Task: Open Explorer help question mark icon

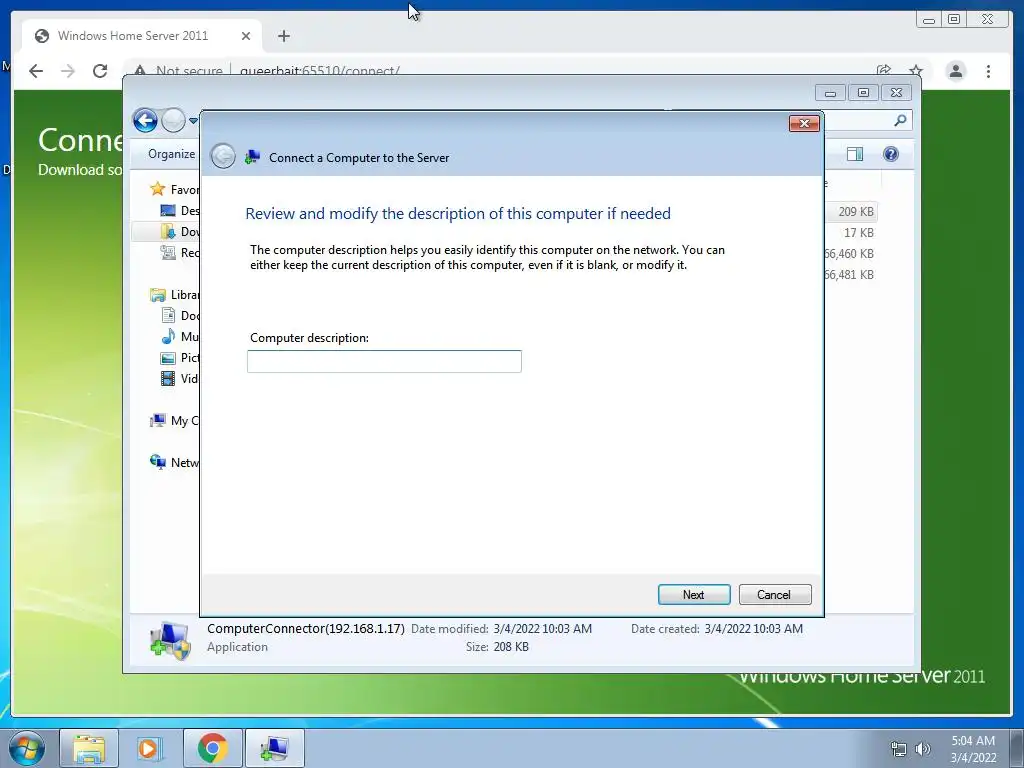Action: 890,154
